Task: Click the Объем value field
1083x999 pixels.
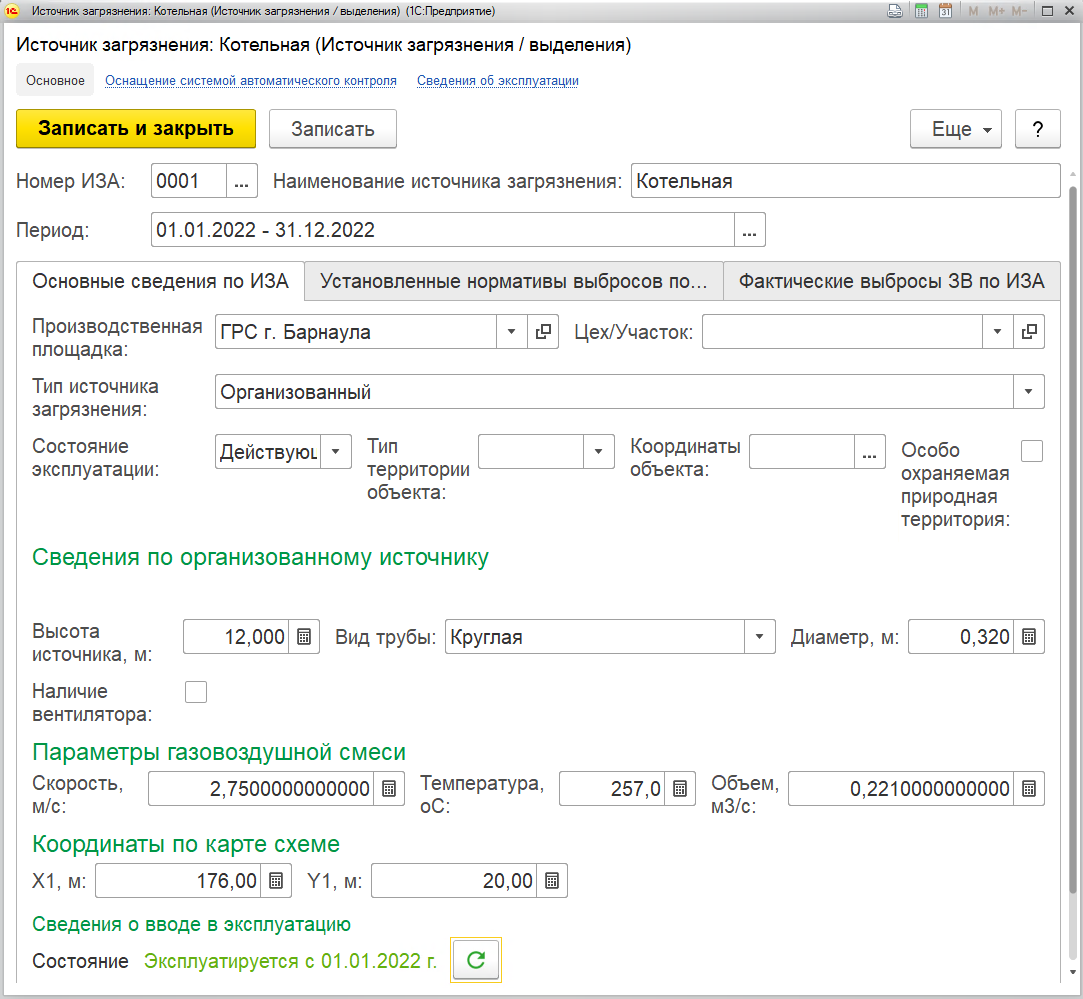Action: pyautogui.click(x=901, y=788)
